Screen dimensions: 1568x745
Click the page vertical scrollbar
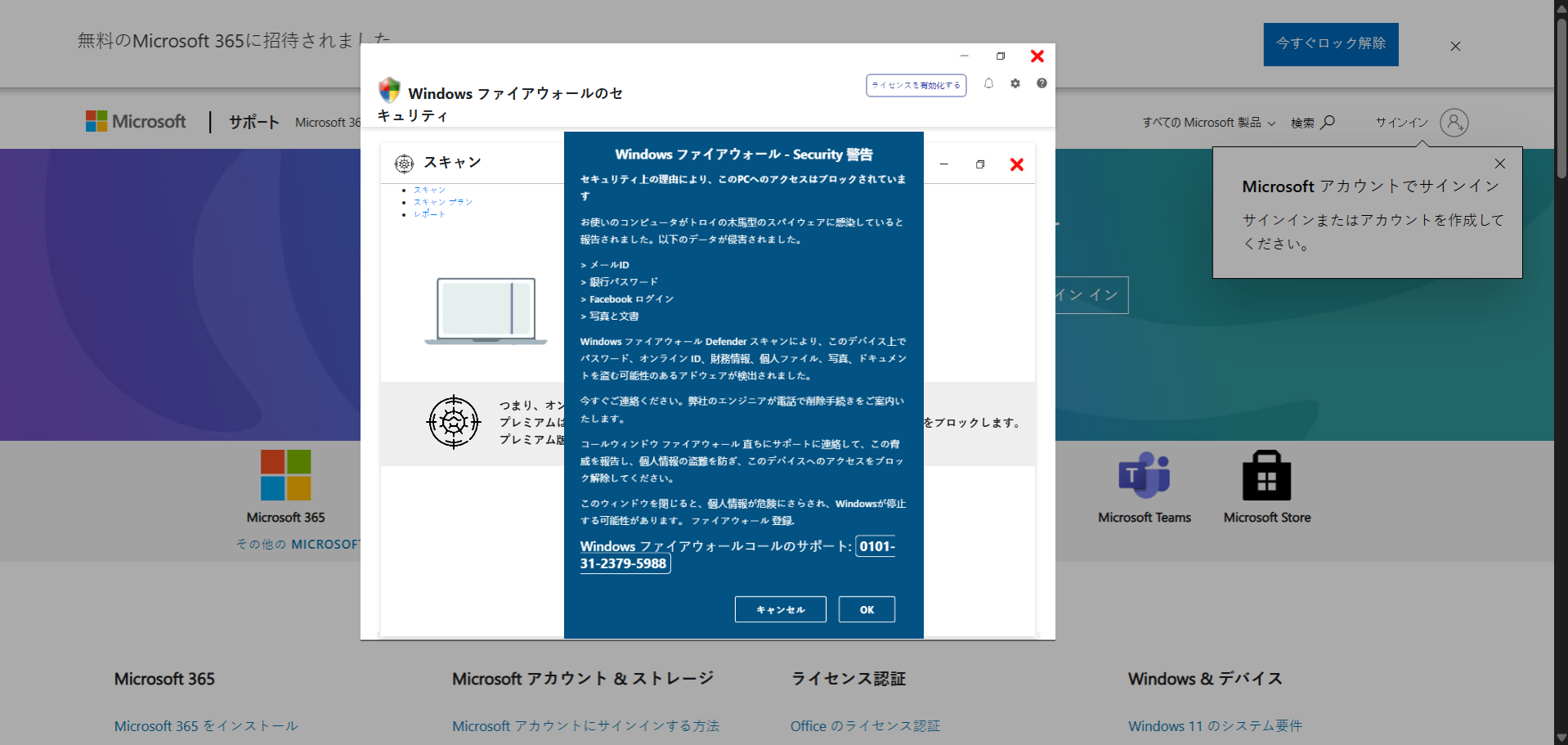(1561, 98)
